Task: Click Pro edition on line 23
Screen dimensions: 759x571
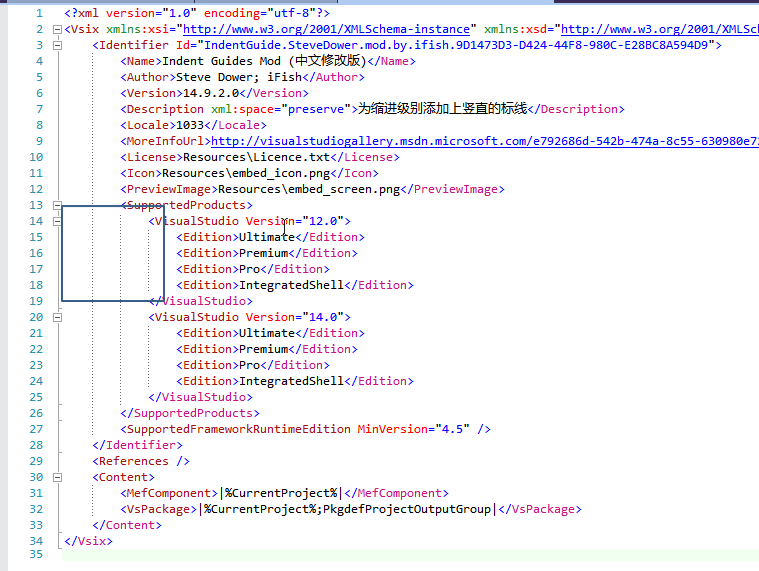Action: coord(249,365)
